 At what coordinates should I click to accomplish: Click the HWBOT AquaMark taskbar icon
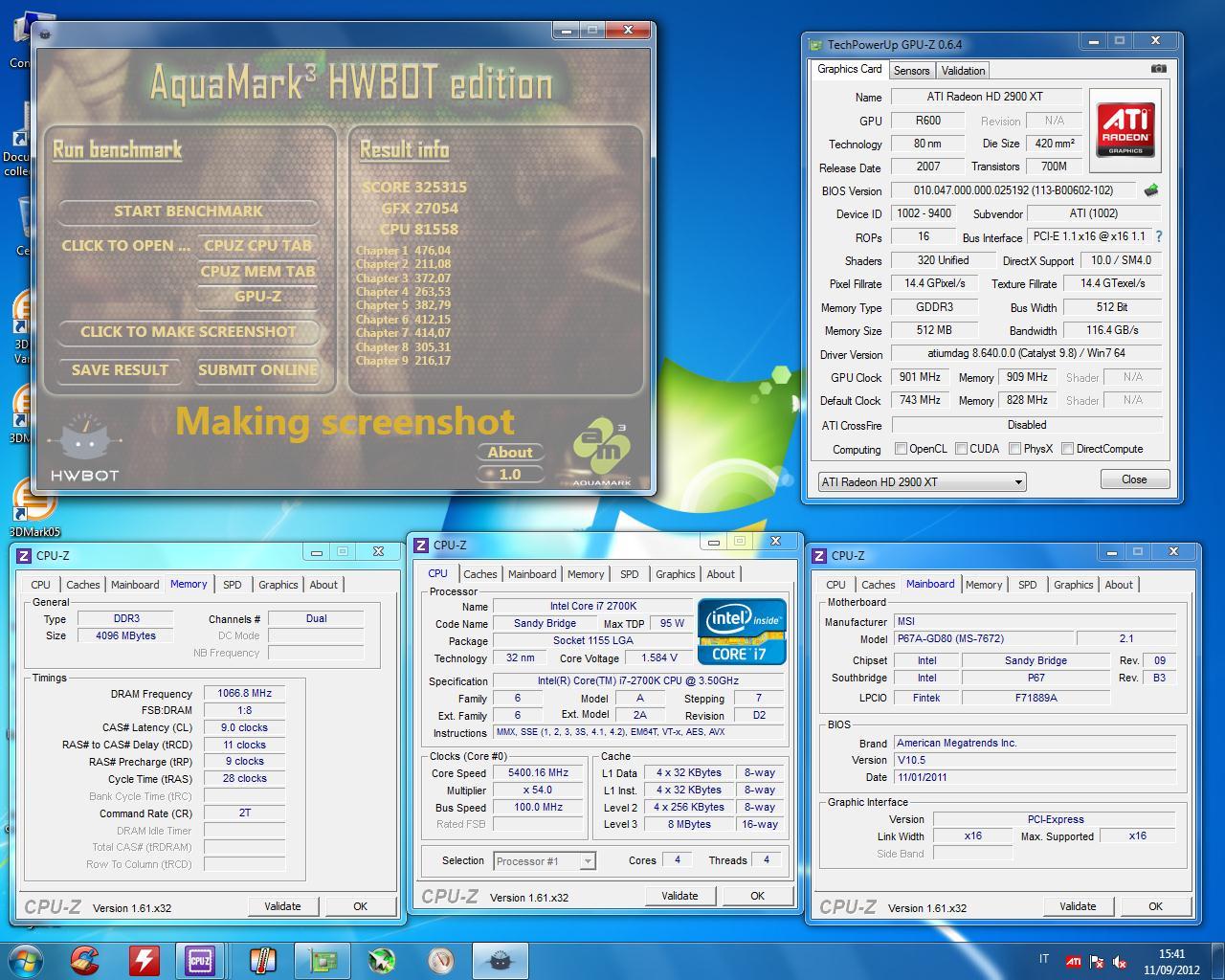point(501,959)
